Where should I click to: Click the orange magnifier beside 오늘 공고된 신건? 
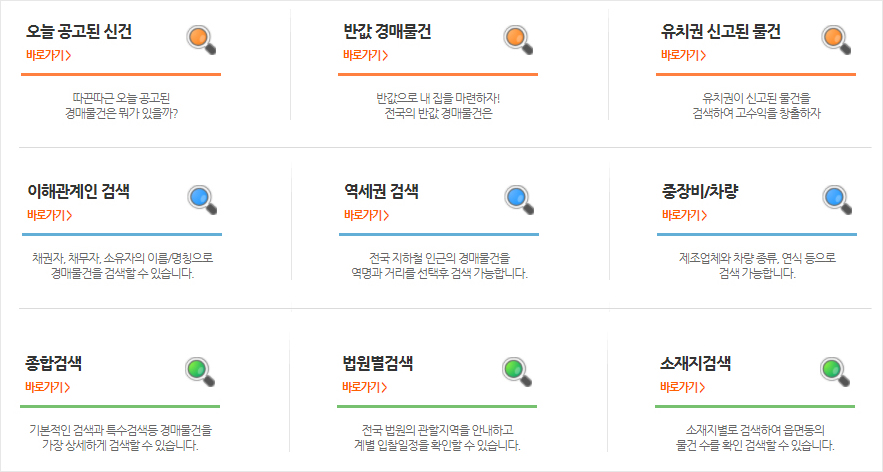[x=202, y=40]
